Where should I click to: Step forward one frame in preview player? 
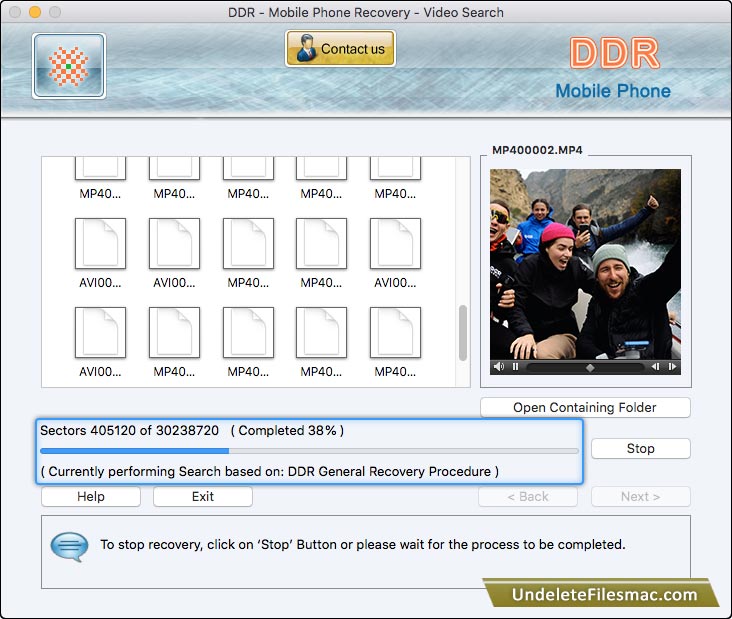coord(672,366)
